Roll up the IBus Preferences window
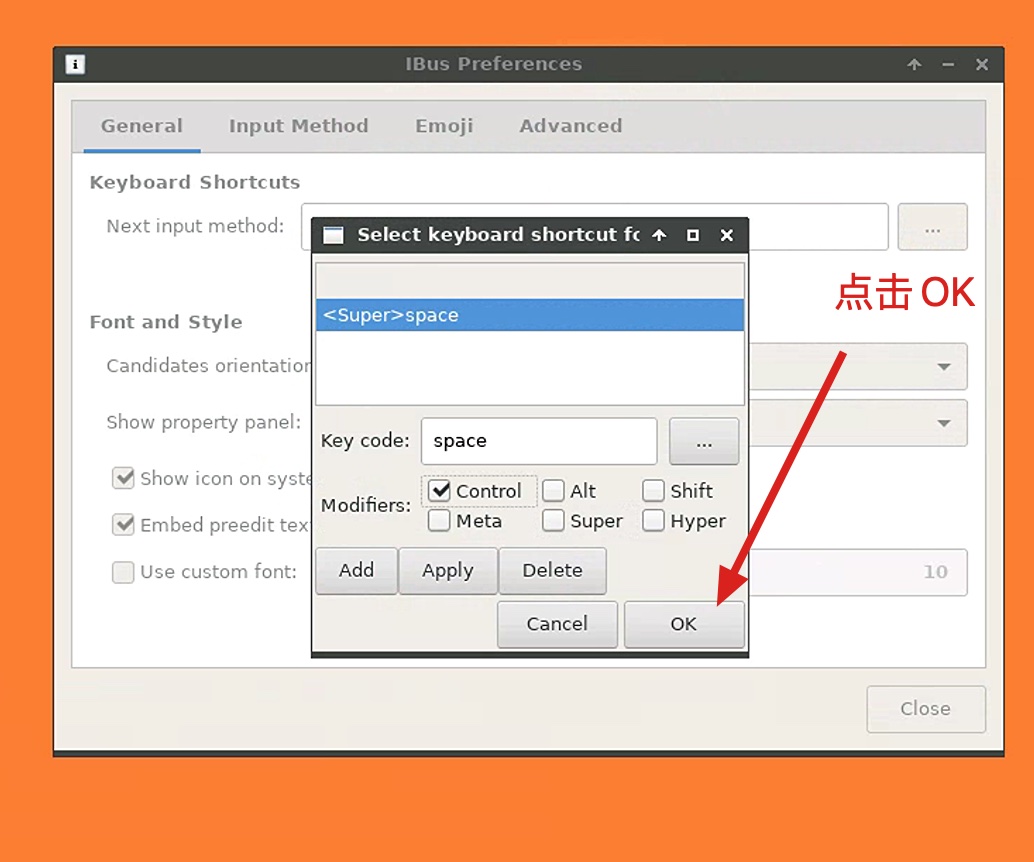Viewport: 1034px width, 862px height. [914, 65]
